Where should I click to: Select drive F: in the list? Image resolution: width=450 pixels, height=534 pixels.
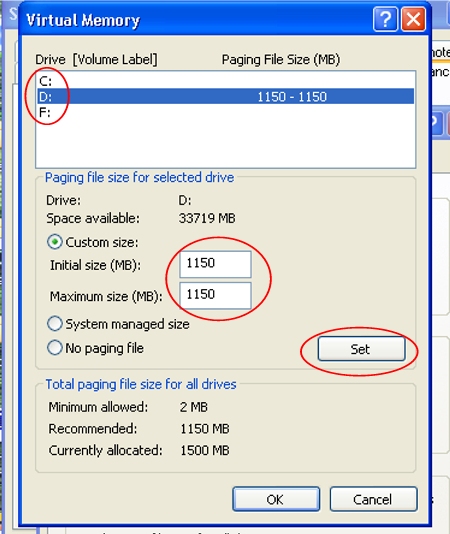(x=226, y=112)
